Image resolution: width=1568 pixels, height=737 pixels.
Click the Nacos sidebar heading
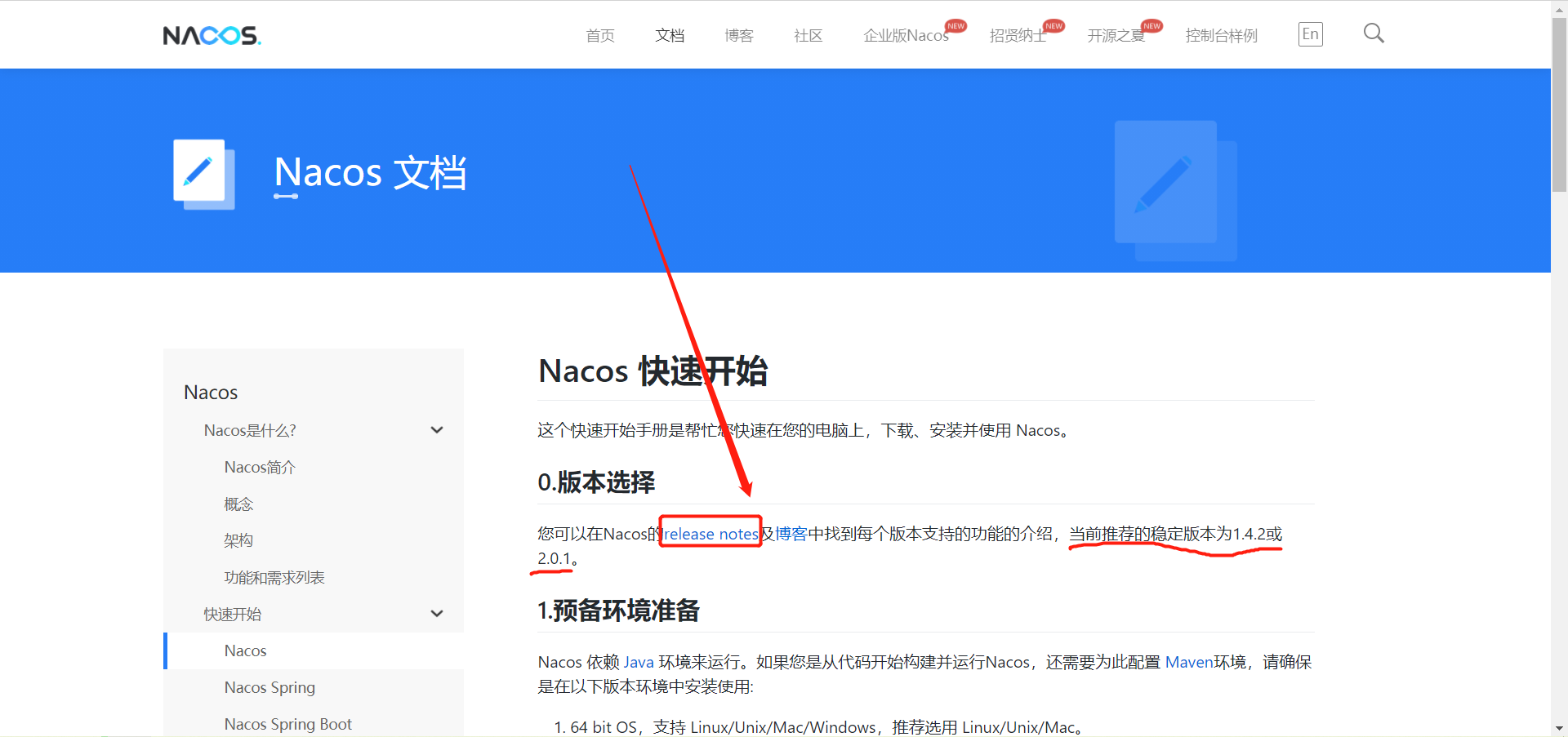click(x=211, y=393)
